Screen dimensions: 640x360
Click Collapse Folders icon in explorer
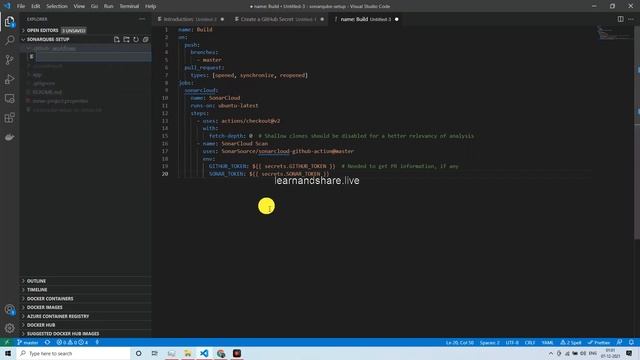coord(145,40)
